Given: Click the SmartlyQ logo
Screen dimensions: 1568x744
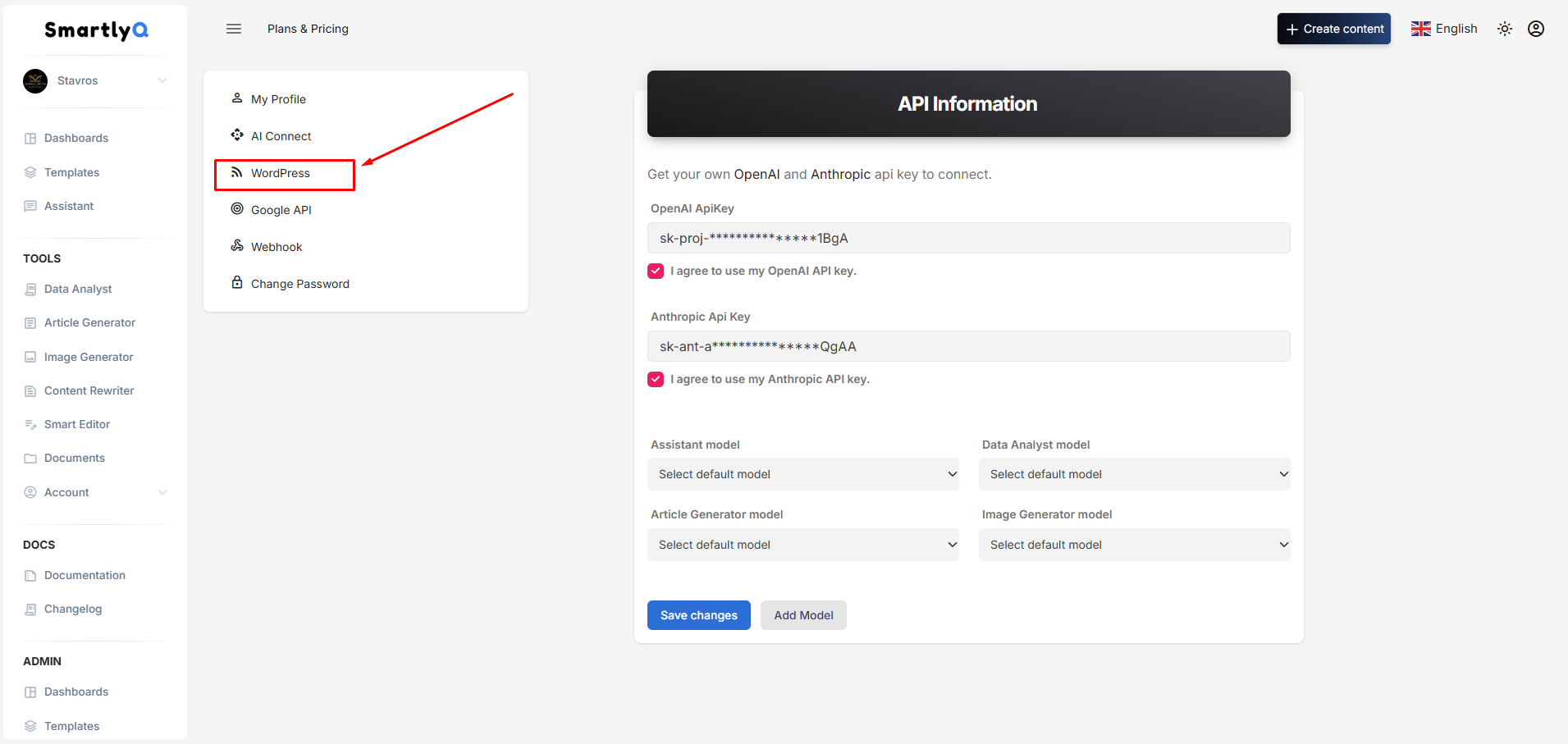Looking at the screenshot, I should pos(96,30).
